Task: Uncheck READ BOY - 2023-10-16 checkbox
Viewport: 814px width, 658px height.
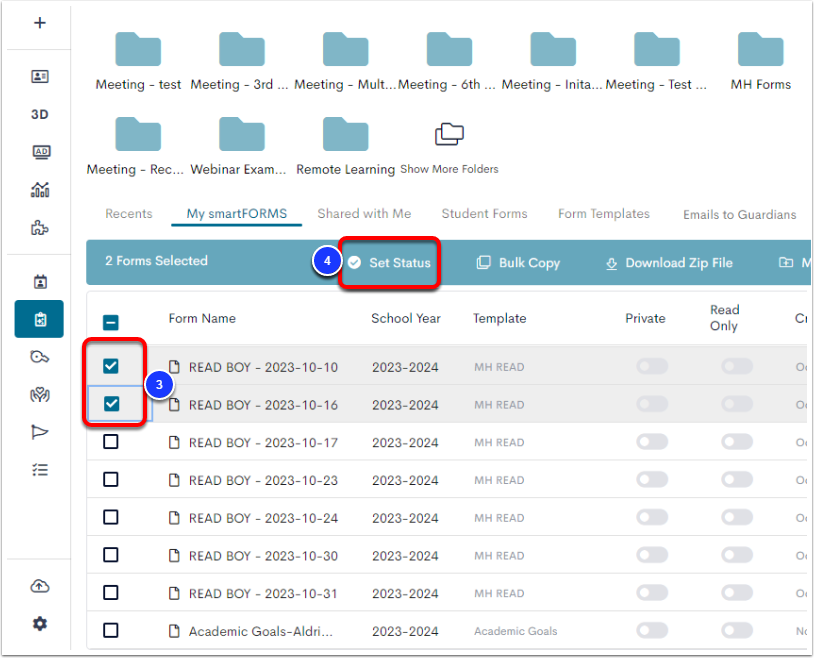Action: click(x=111, y=404)
